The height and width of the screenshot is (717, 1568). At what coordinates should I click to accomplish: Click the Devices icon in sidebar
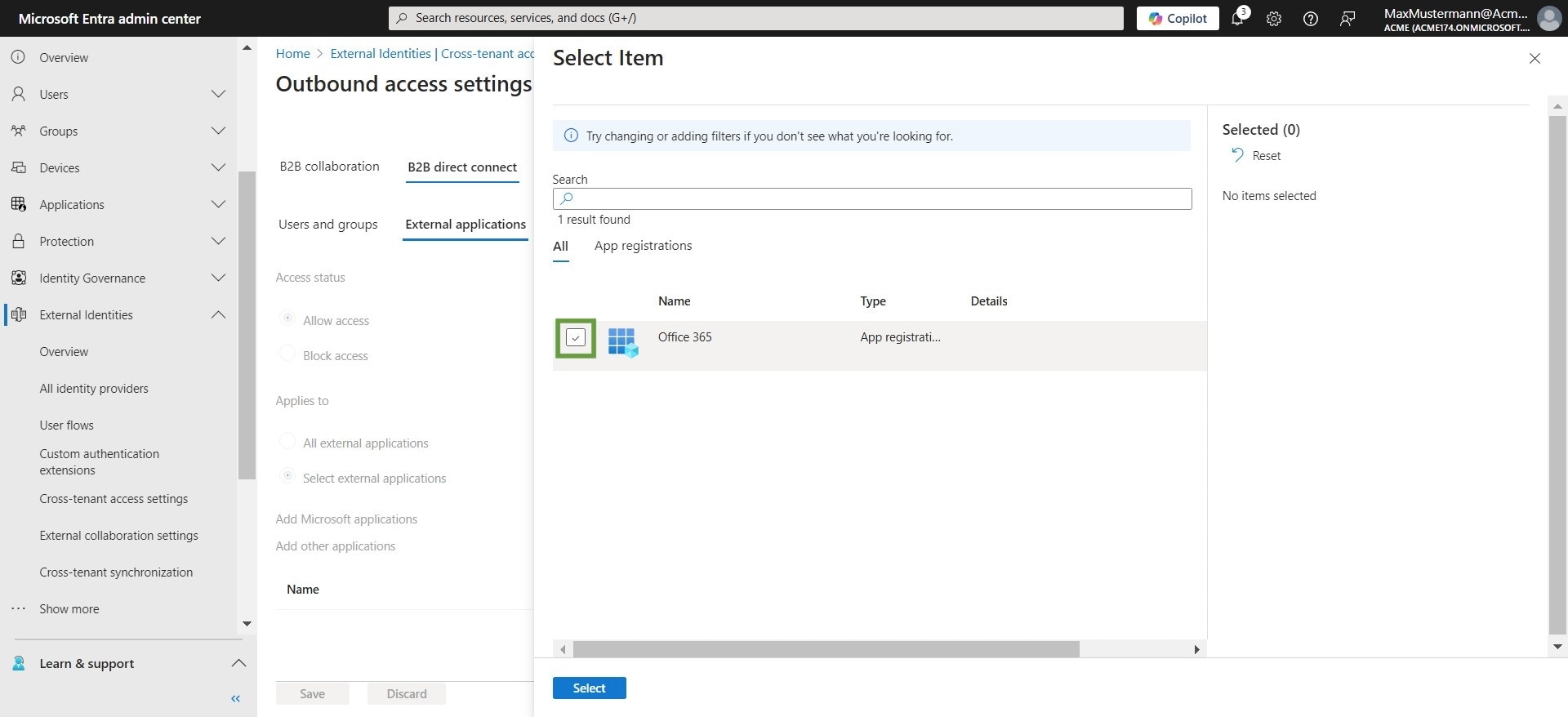pyautogui.click(x=18, y=167)
